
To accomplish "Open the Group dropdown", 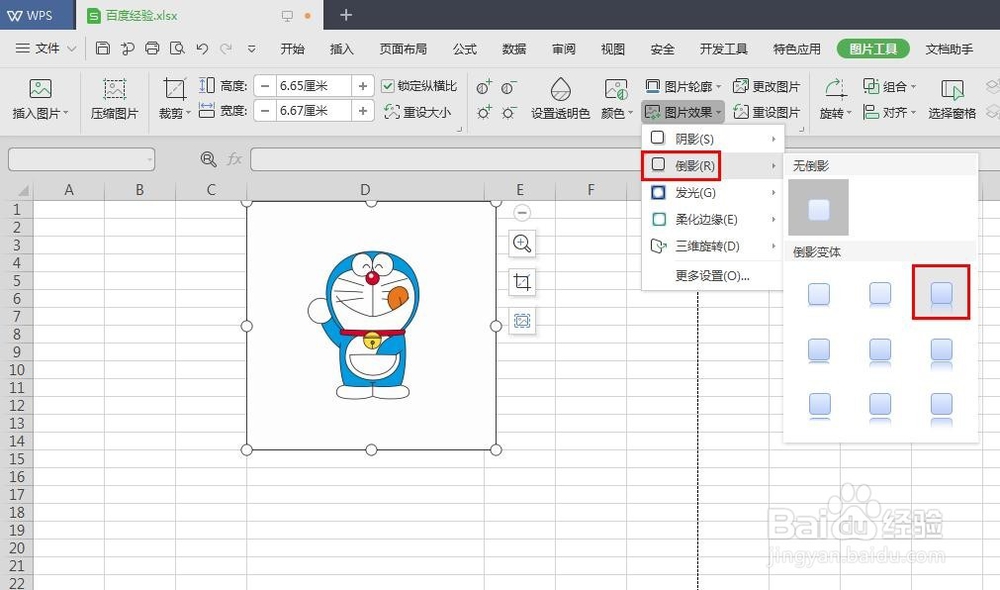I will (889, 86).
